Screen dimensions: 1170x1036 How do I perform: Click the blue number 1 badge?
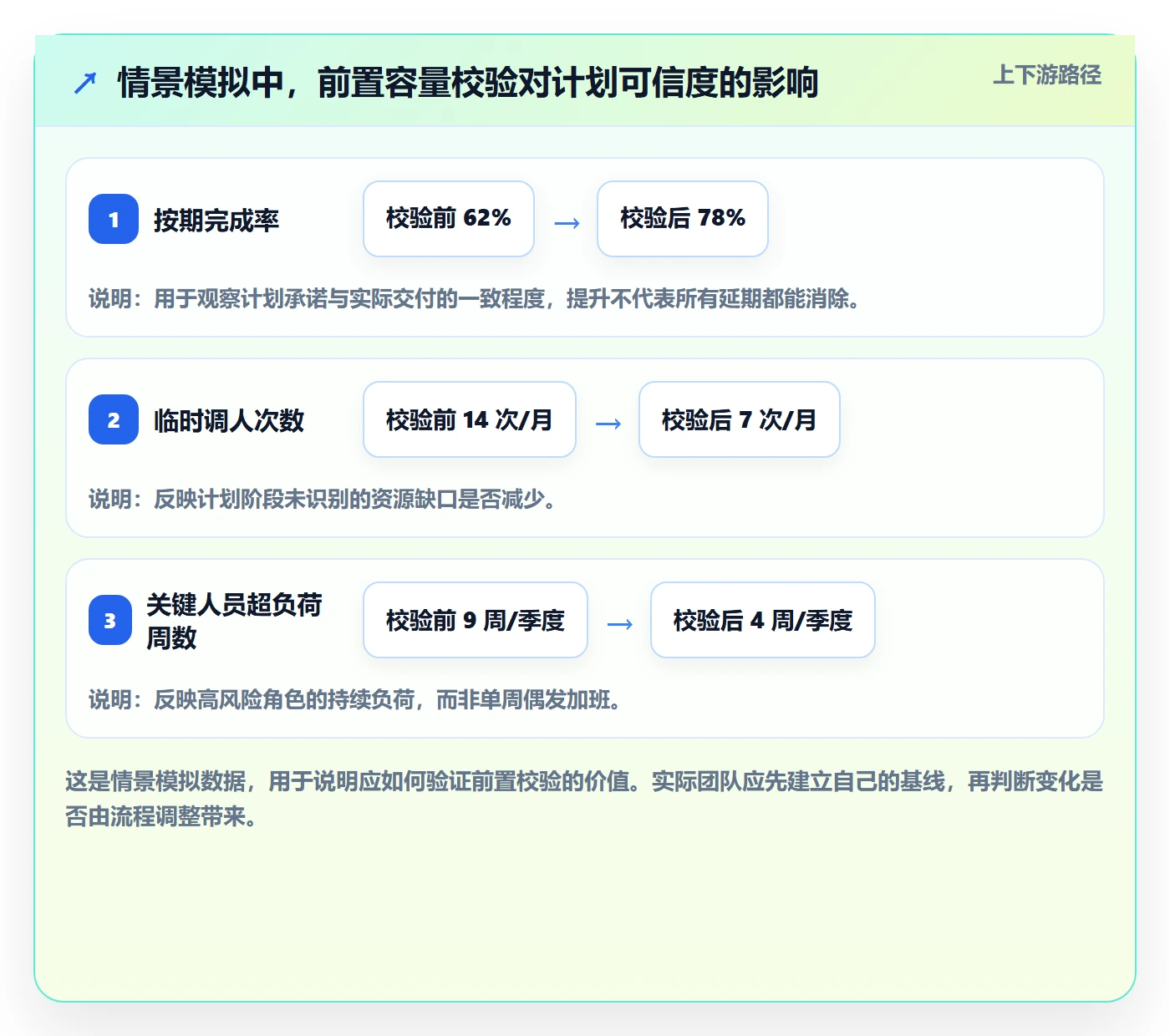(114, 219)
